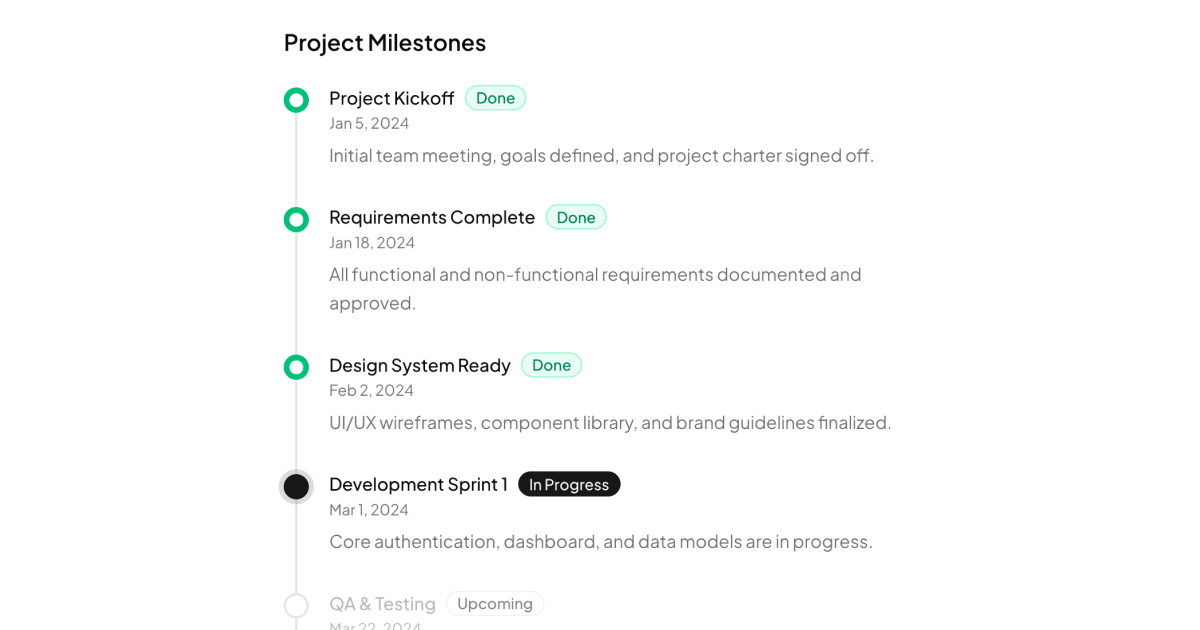Click the Jan 5, 2024 date
Viewport: 1200px width, 630px height.
pos(369,123)
